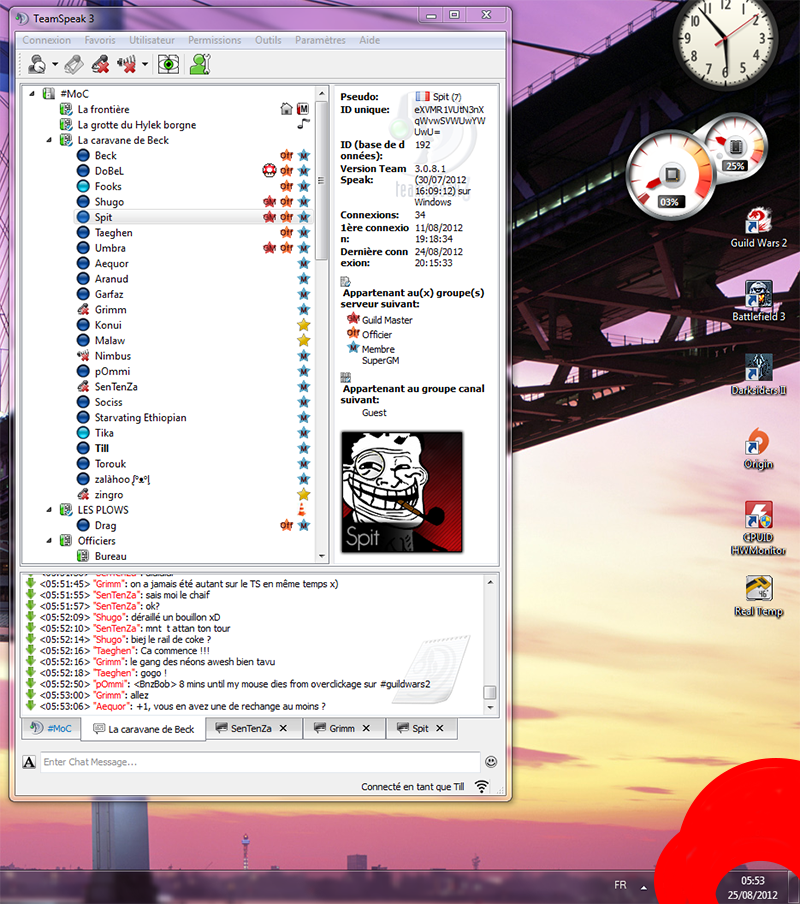Click the talking status icon beside Tika

coord(84,433)
